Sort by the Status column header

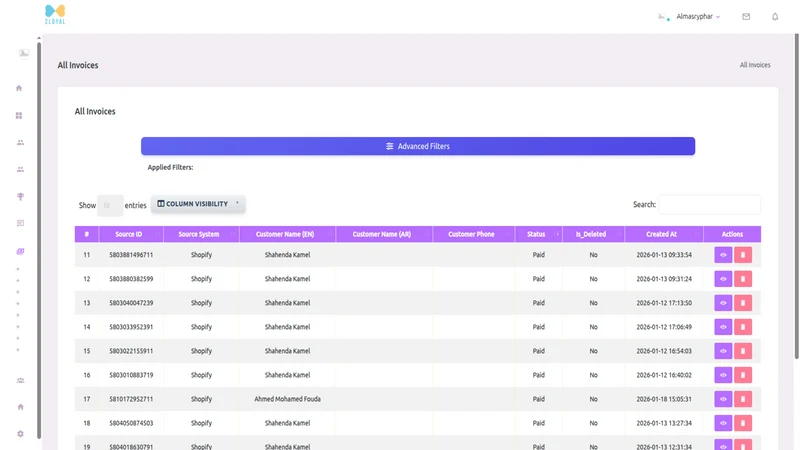[x=538, y=234]
